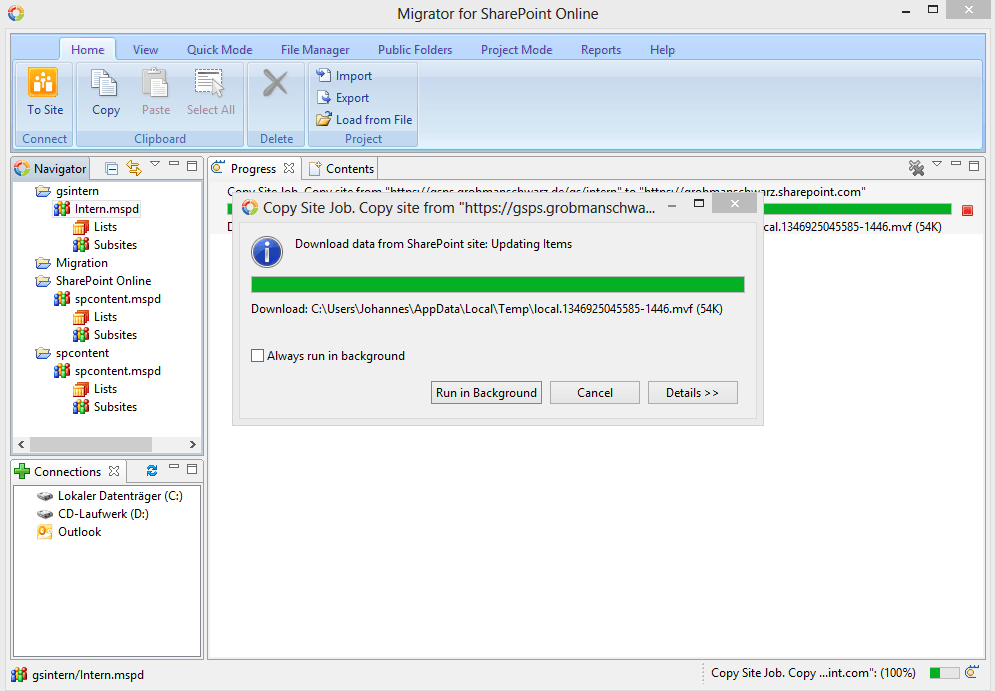Open the File Manager tab
The width and height of the screenshot is (995, 691).
click(315, 49)
